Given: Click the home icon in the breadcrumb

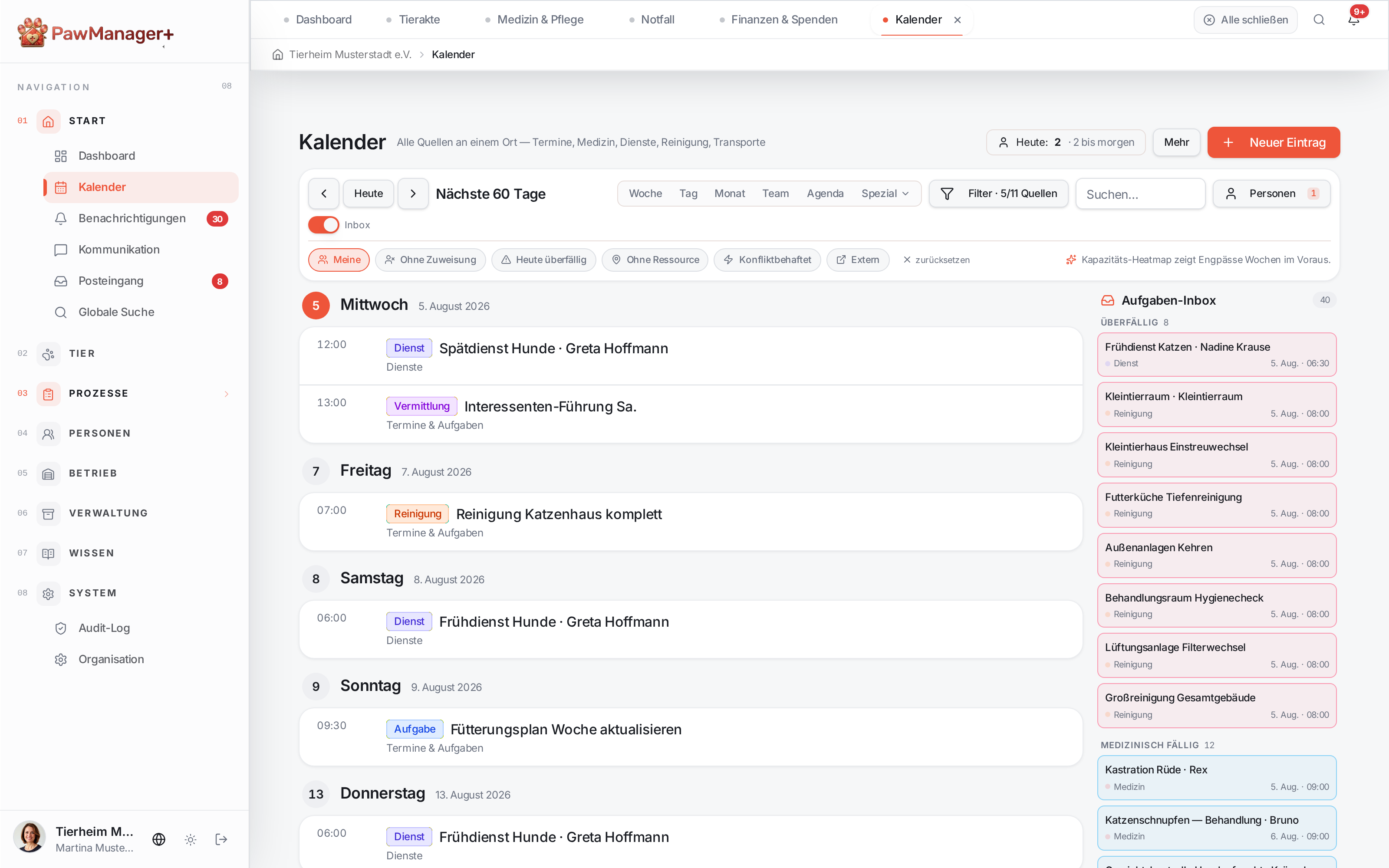Looking at the screenshot, I should tap(278, 55).
